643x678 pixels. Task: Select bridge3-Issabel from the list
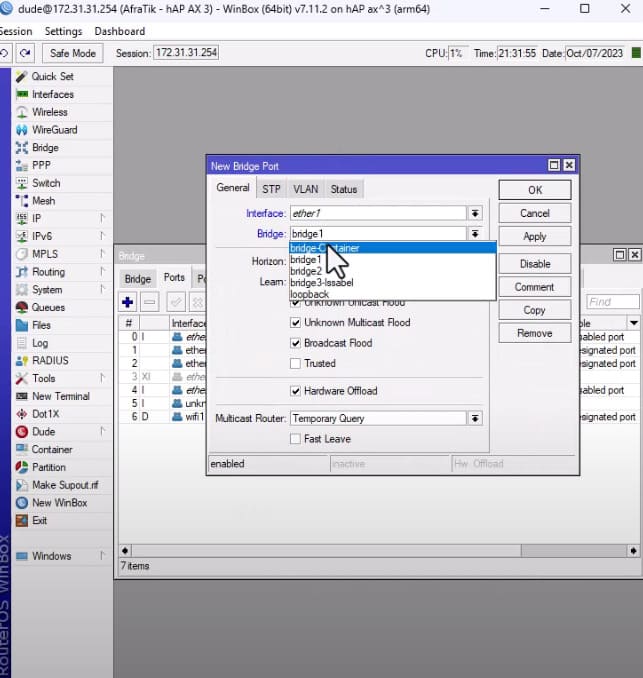pyautogui.click(x=392, y=283)
